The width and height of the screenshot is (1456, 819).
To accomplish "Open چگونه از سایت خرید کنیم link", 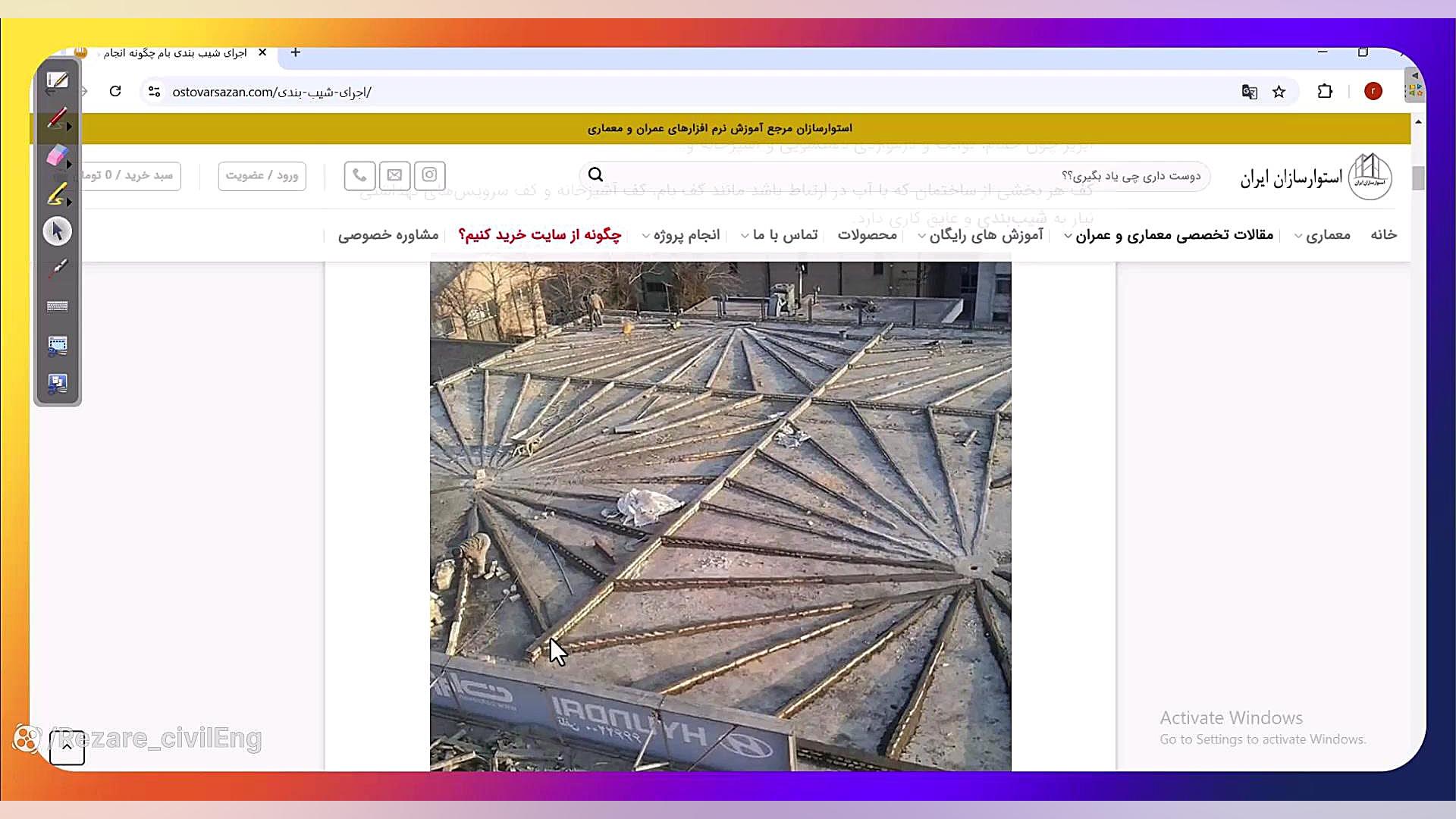I will coord(539,235).
